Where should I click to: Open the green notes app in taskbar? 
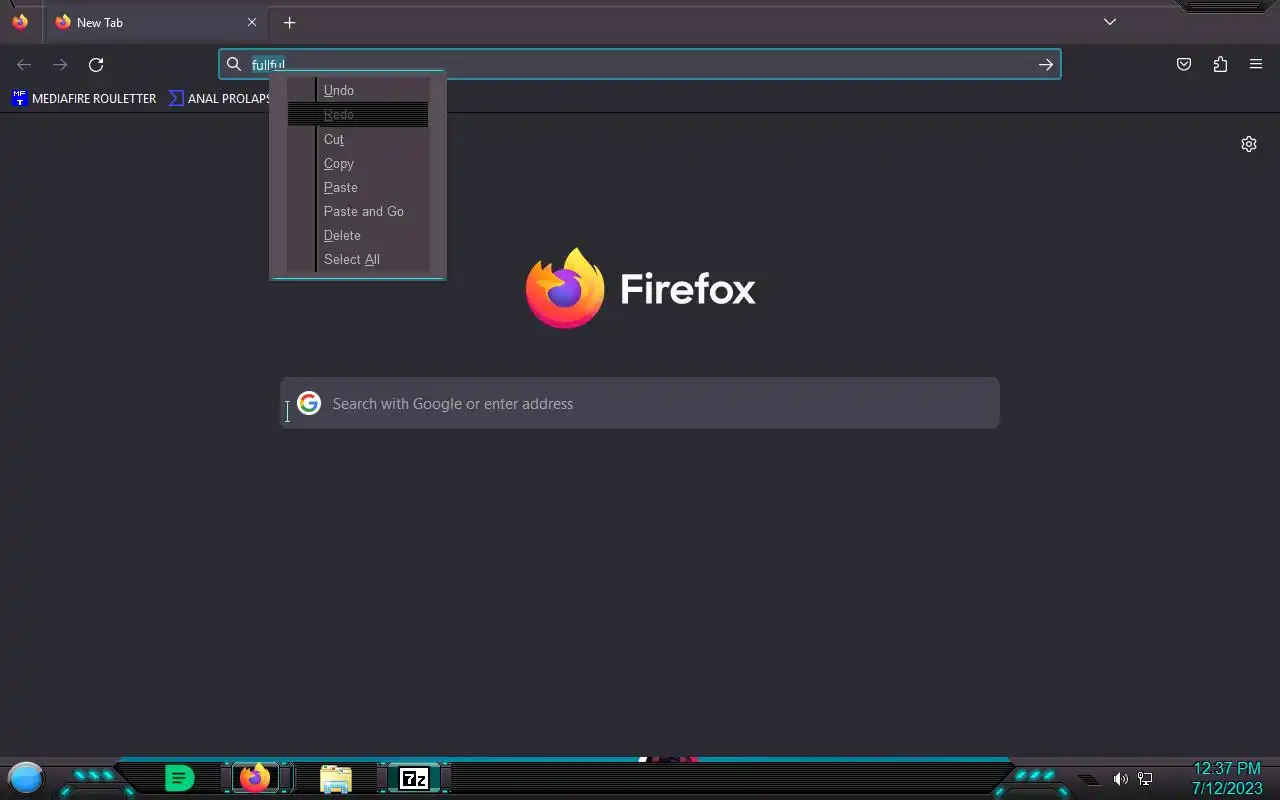pos(179,777)
